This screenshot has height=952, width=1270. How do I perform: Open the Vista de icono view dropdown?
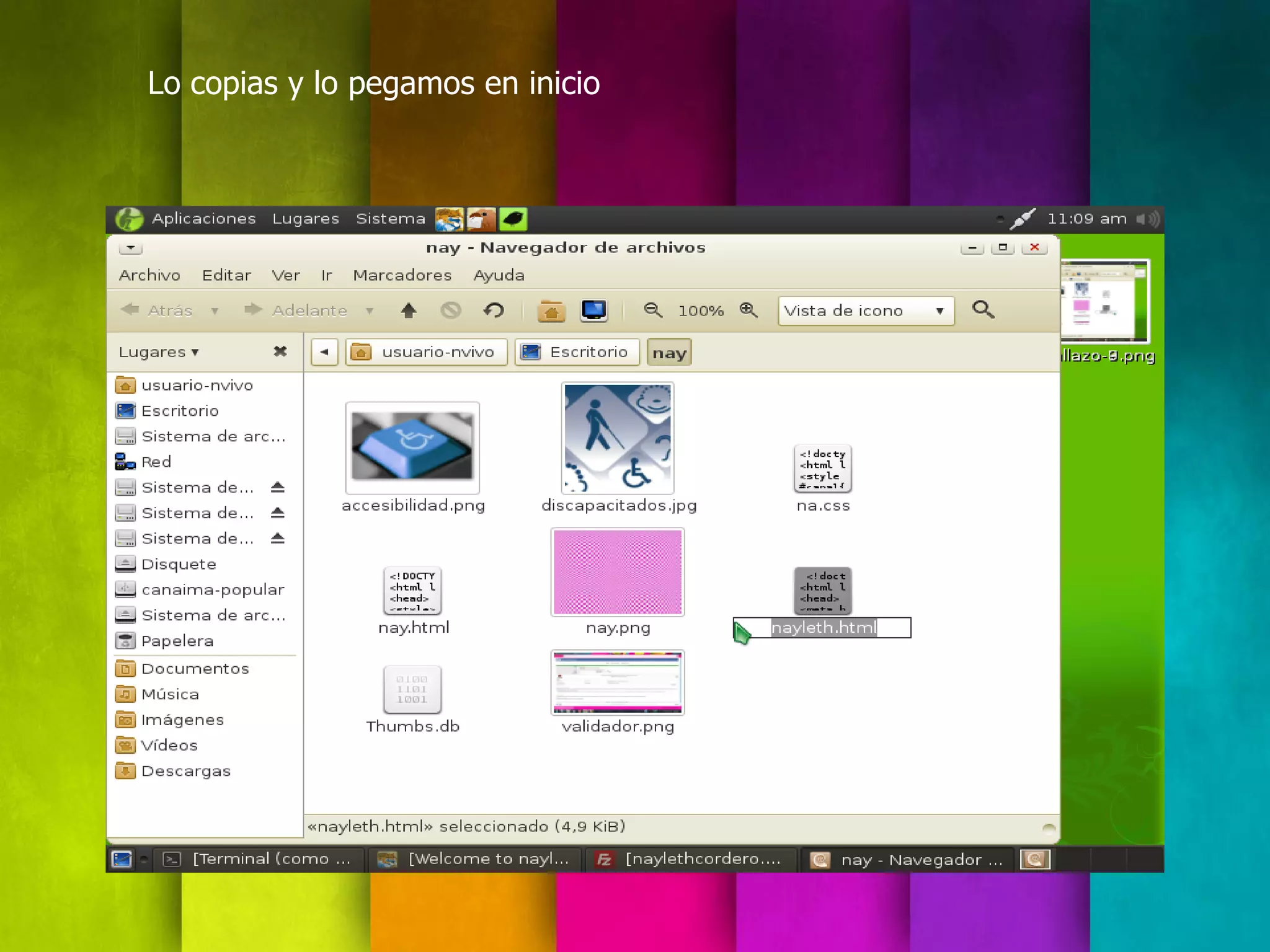pos(866,311)
